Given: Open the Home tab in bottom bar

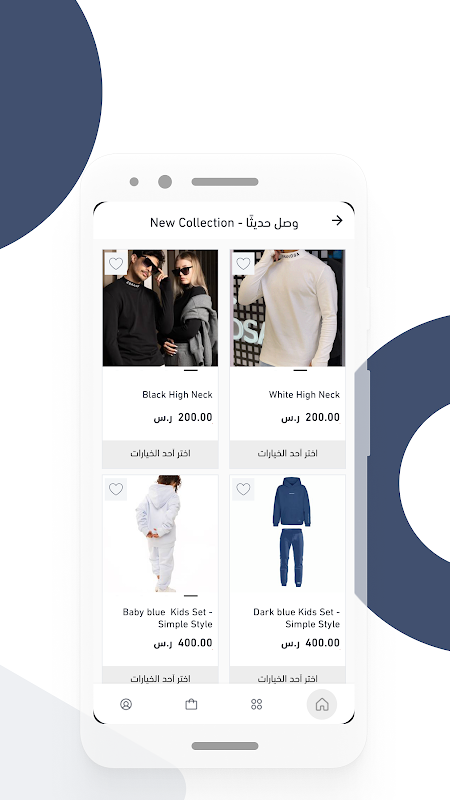Looking at the screenshot, I should click(x=321, y=704).
